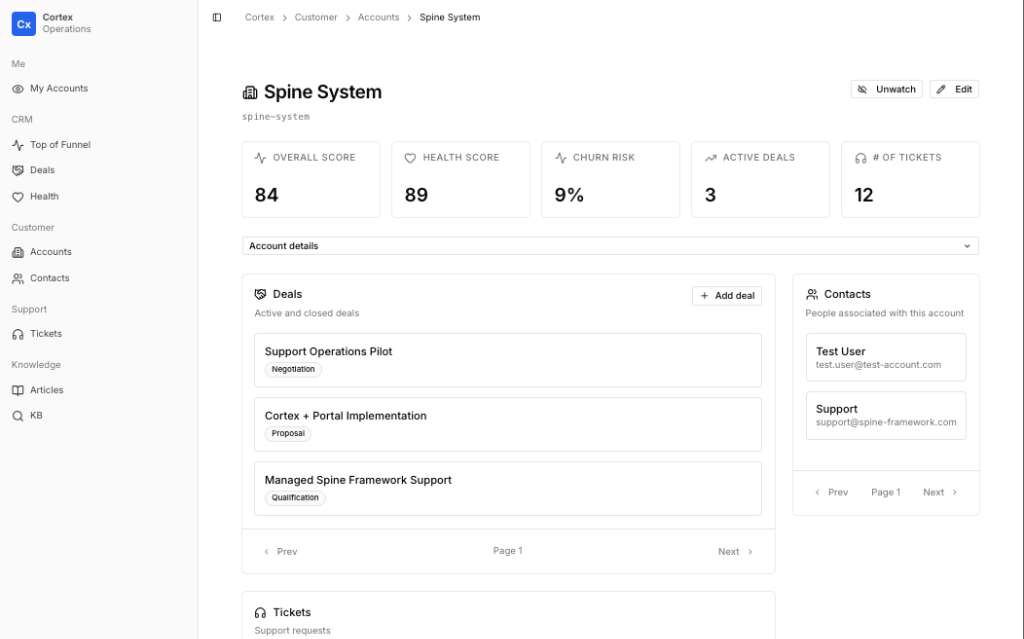This screenshot has width=1024, height=639.
Task: Click the Overall Score activity icon
Action: click(x=261, y=157)
